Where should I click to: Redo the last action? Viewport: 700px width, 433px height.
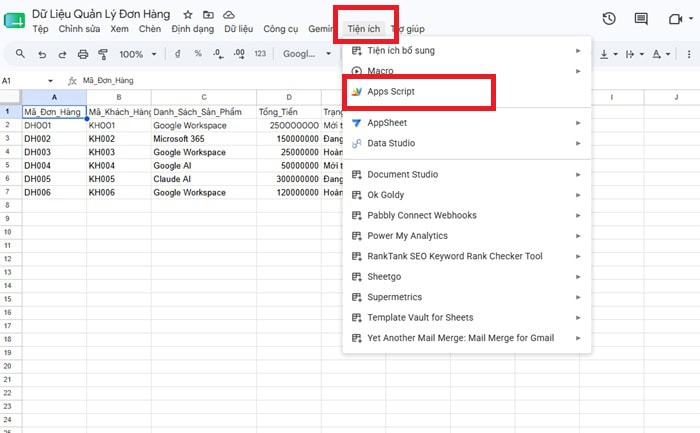click(x=62, y=54)
